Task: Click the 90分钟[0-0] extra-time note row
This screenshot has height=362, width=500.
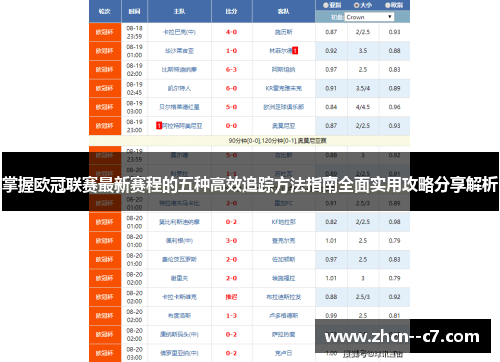Action: pos(249,141)
